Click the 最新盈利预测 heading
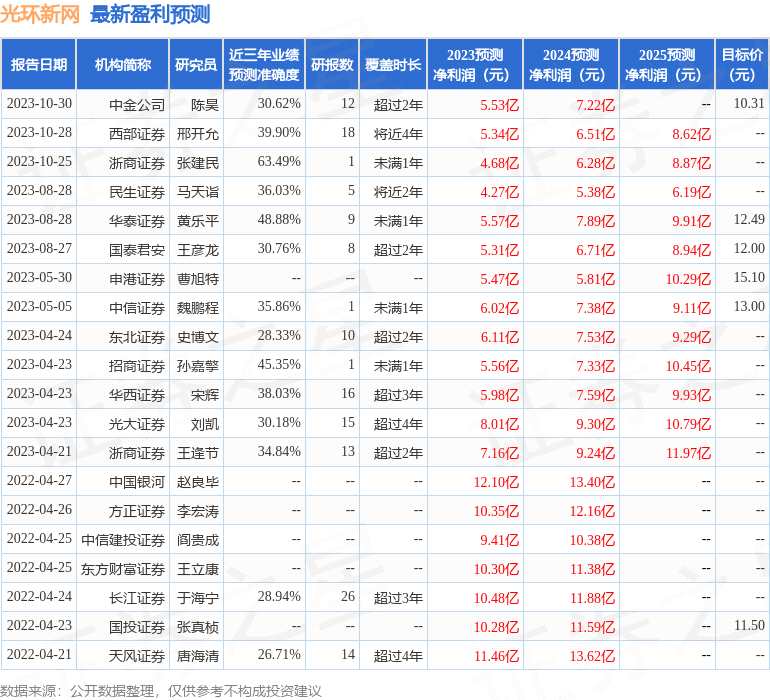 click(x=150, y=14)
